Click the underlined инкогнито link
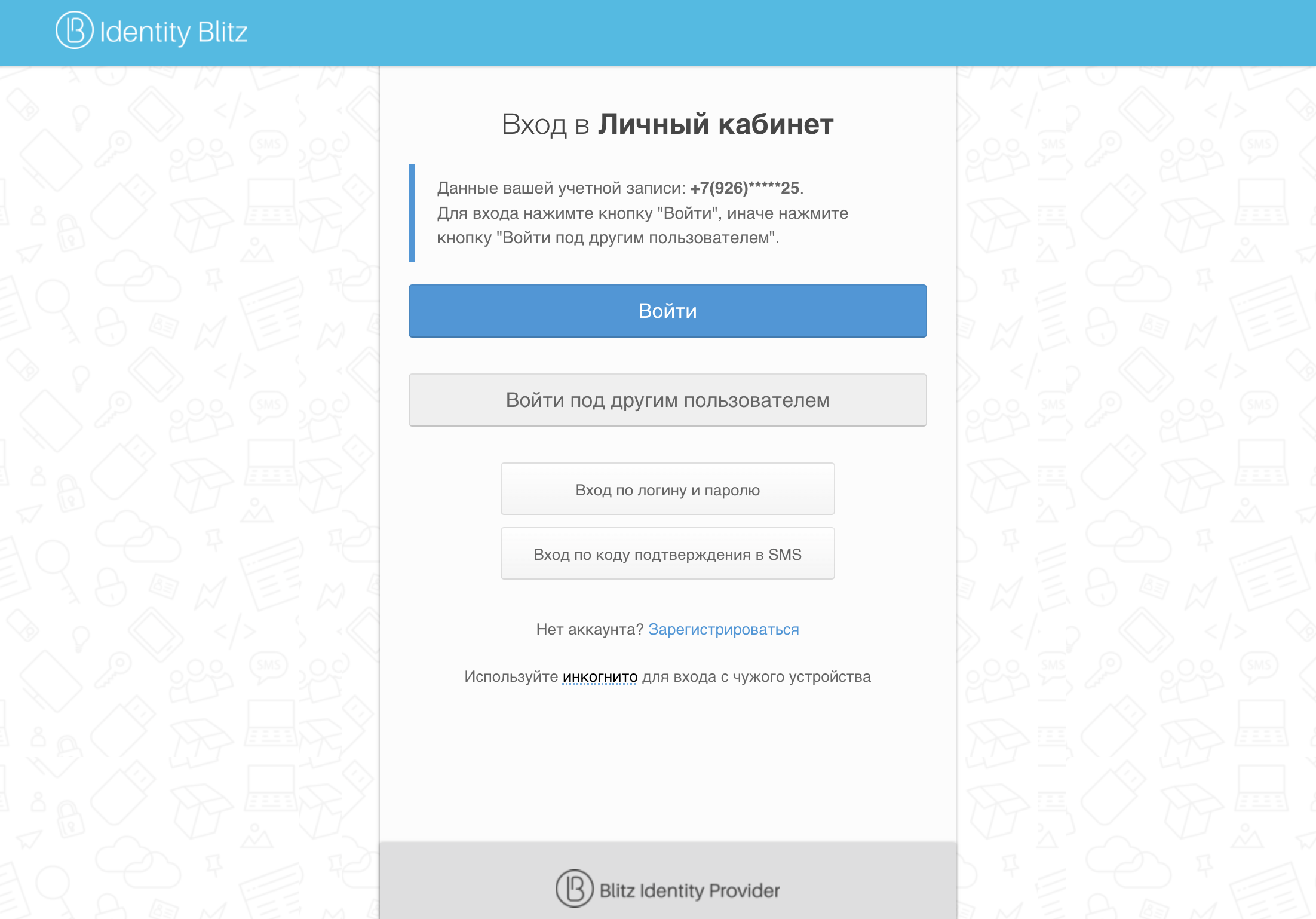 (x=600, y=677)
